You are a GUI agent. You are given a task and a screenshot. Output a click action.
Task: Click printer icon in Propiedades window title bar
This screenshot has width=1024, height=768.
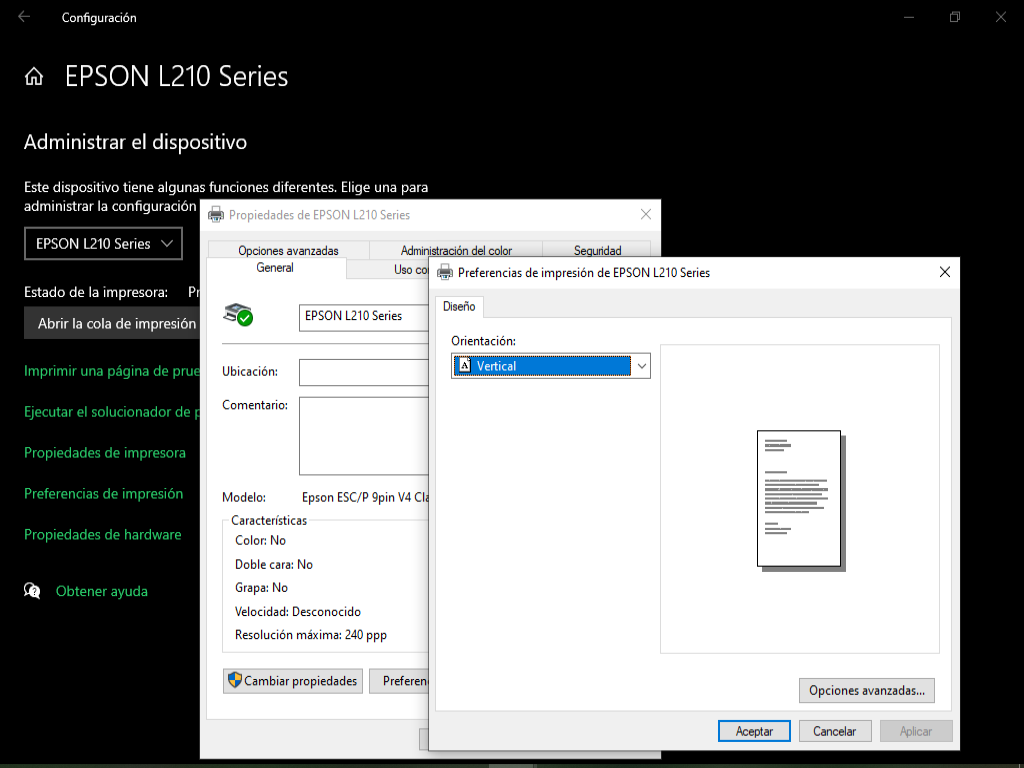(216, 215)
